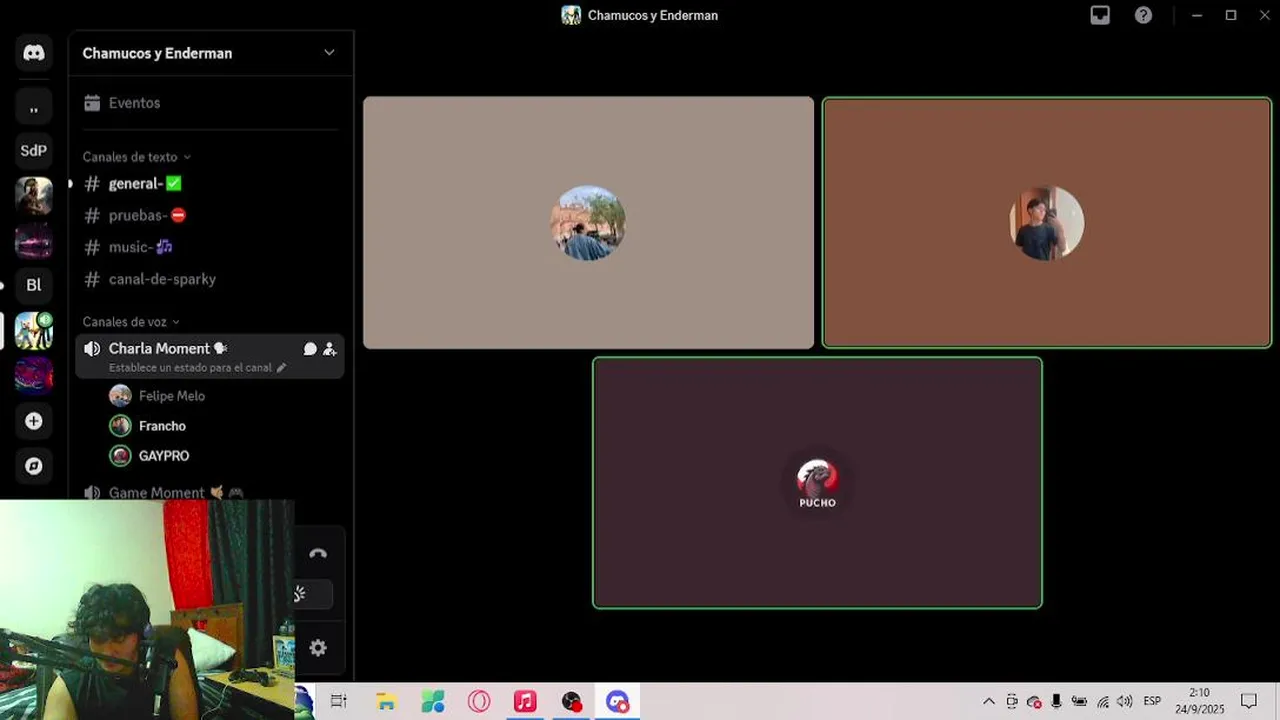Open chat for Charla Moment channel
Viewport: 1280px width, 720px height.
[310, 349]
